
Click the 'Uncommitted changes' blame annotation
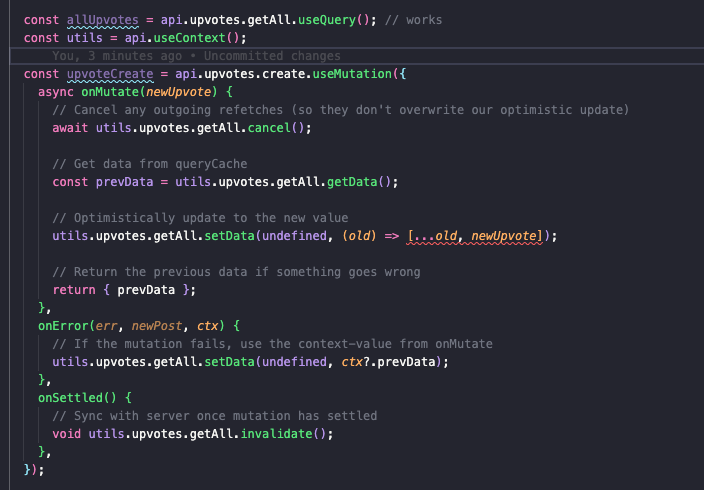pyautogui.click(x=272, y=56)
